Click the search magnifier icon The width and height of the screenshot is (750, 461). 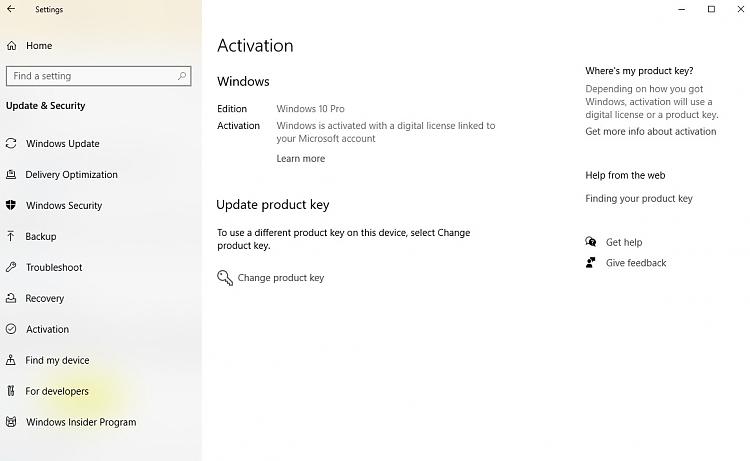tap(182, 76)
